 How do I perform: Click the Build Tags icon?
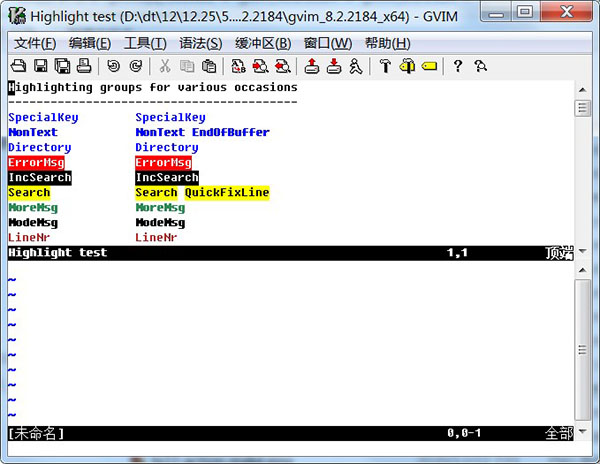(407, 66)
